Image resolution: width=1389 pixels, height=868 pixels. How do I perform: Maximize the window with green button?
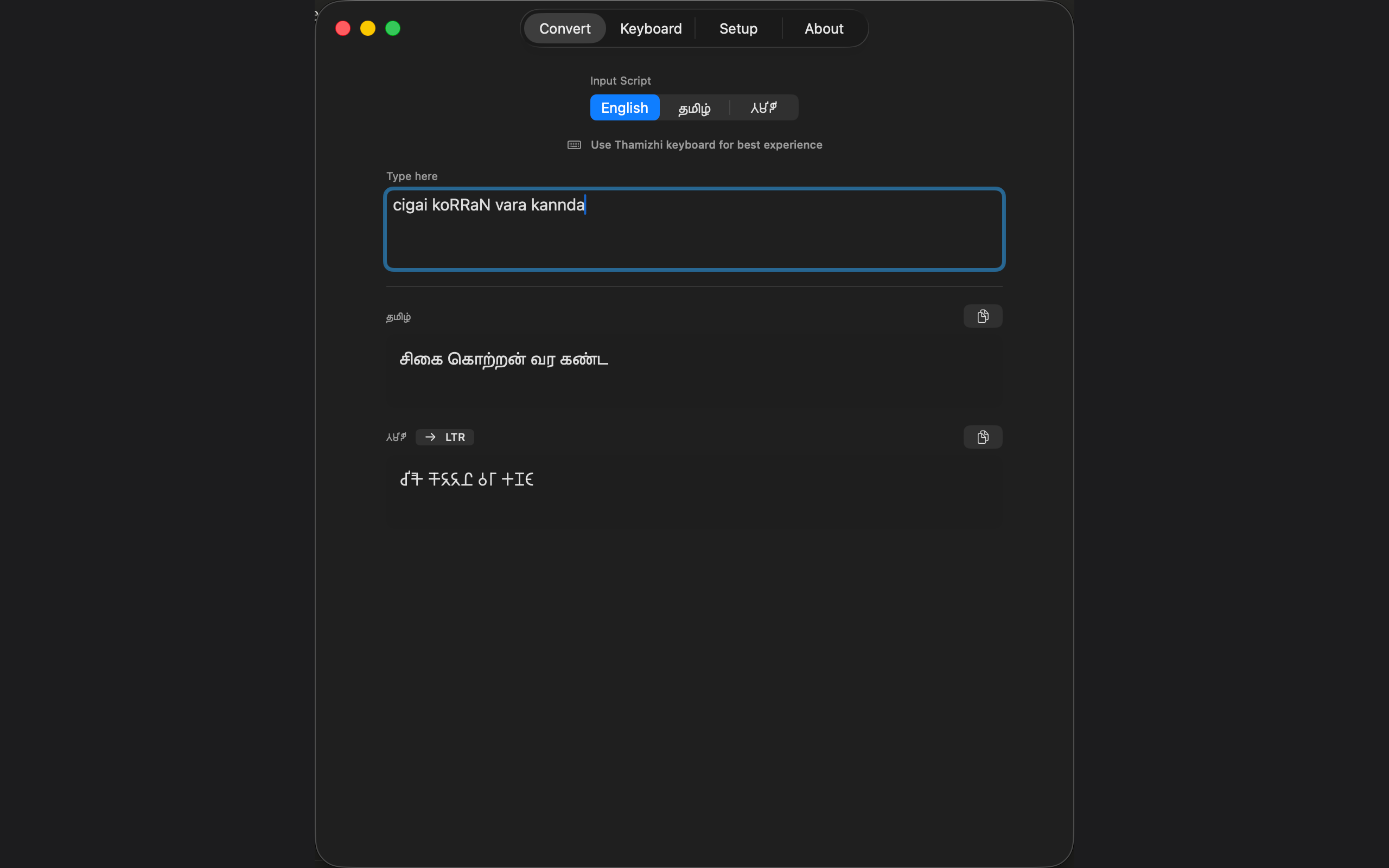click(x=393, y=28)
